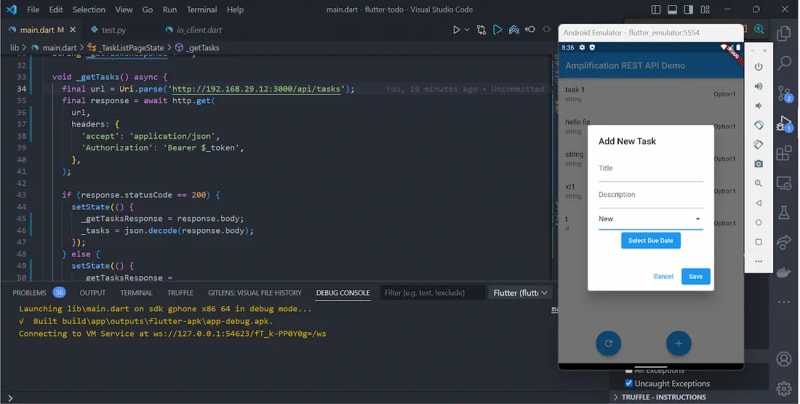Image resolution: width=800 pixels, height=404 pixels.
Task: Click emulator rotate right button
Action: [x=759, y=144]
